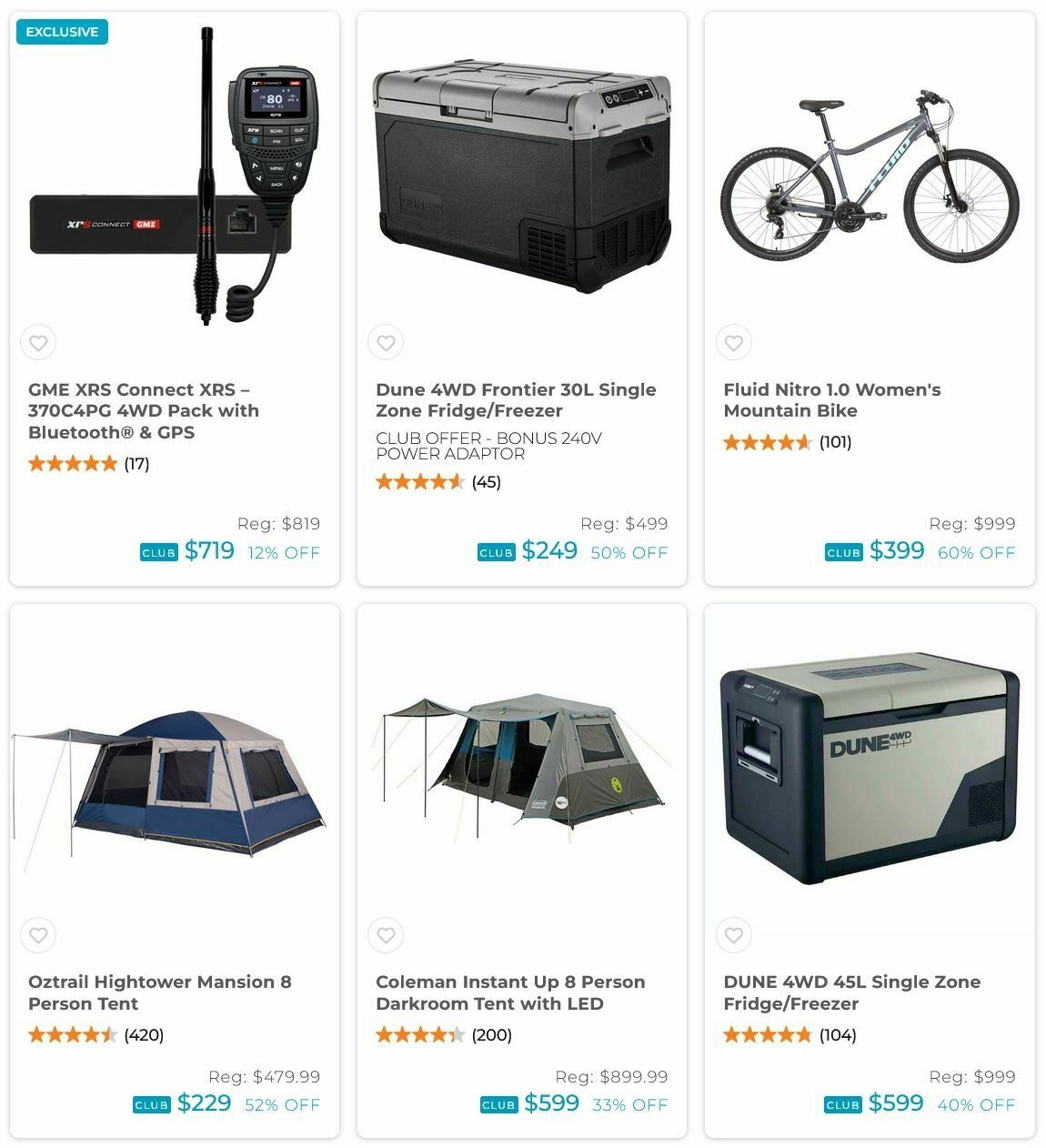Open Dune 4WD Frontier 30L Fridge/Freezer link
Image resolution: width=1046 pixels, height=1148 pixels.
516,400
